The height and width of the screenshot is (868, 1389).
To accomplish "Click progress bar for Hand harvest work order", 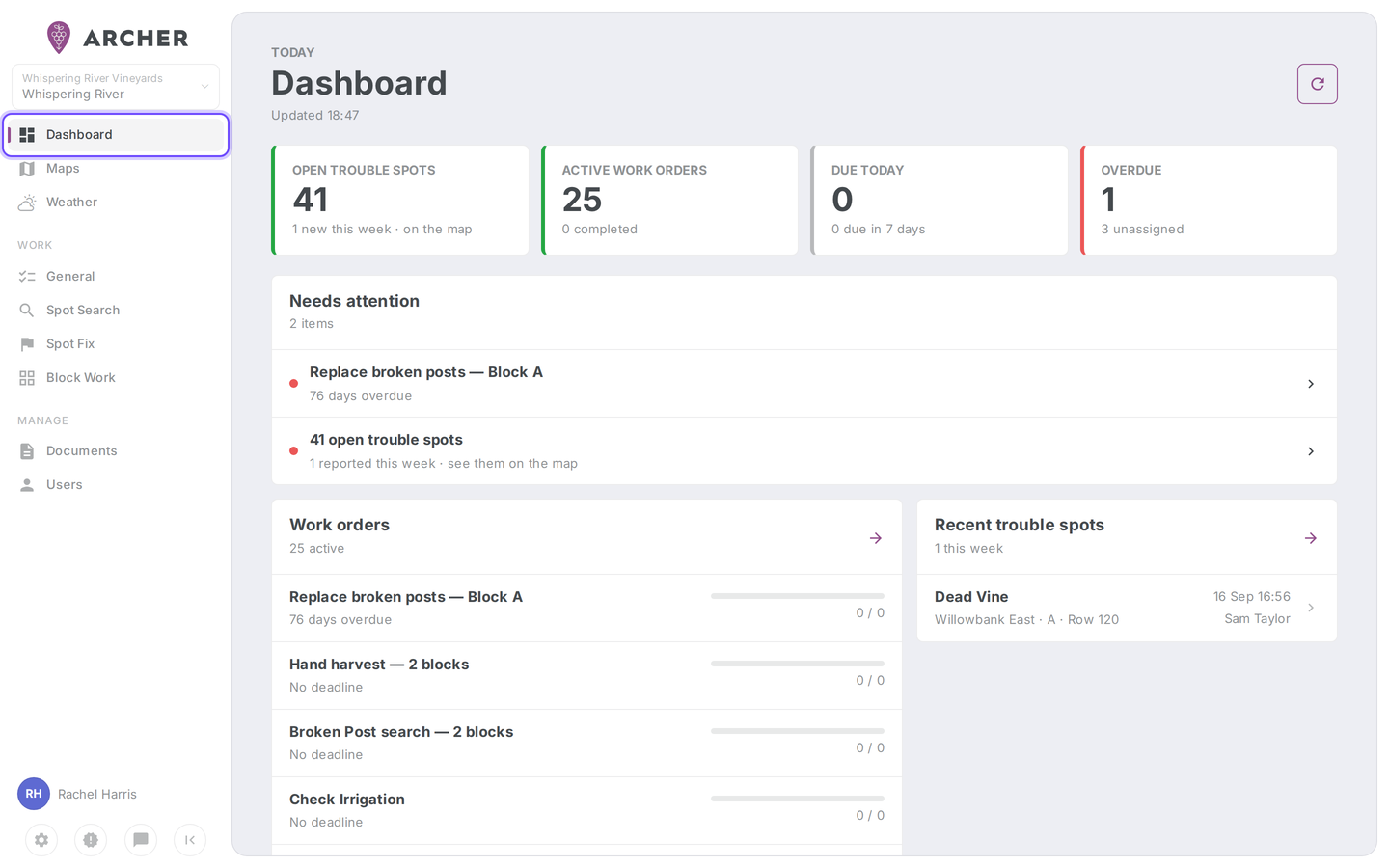I will point(798,664).
